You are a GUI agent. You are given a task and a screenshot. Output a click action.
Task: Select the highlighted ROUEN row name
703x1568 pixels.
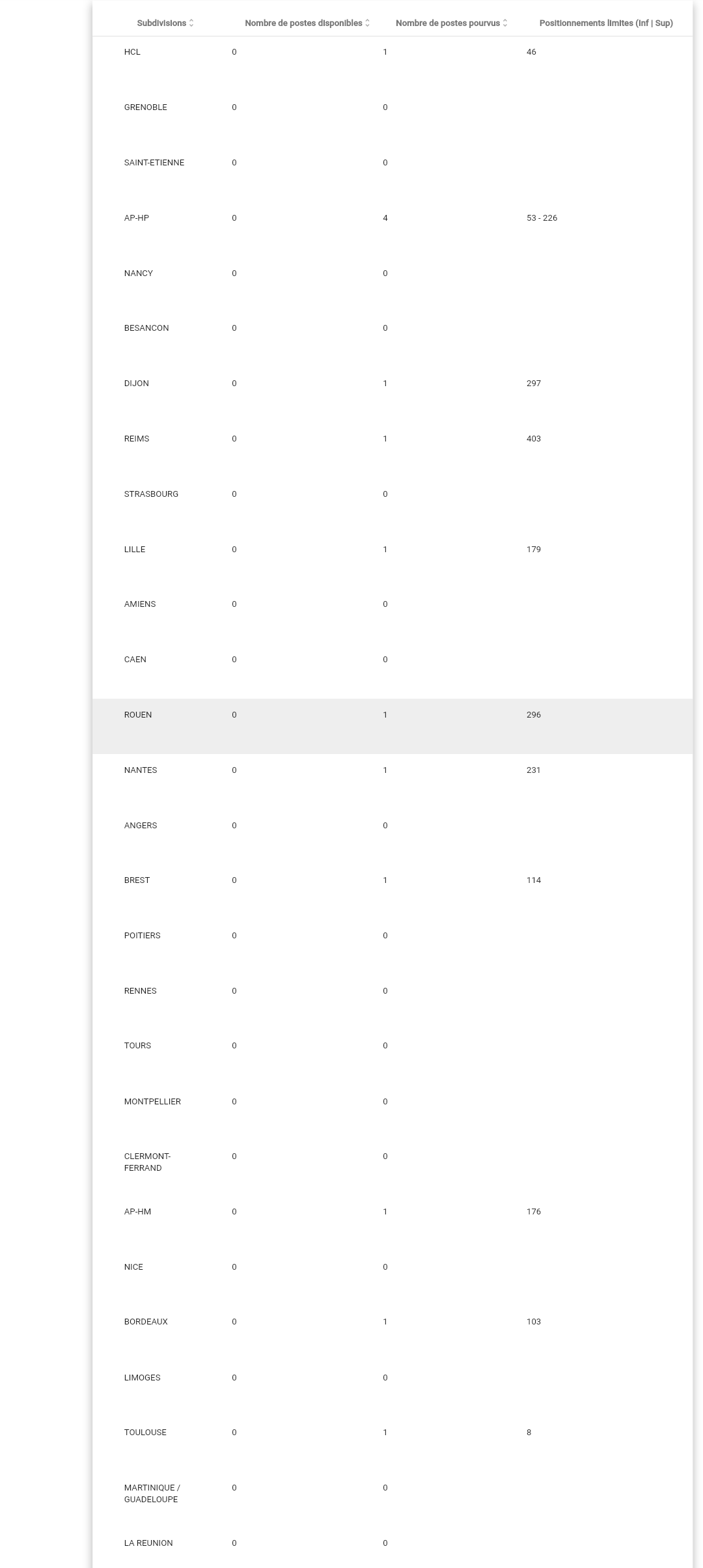pyautogui.click(x=138, y=715)
